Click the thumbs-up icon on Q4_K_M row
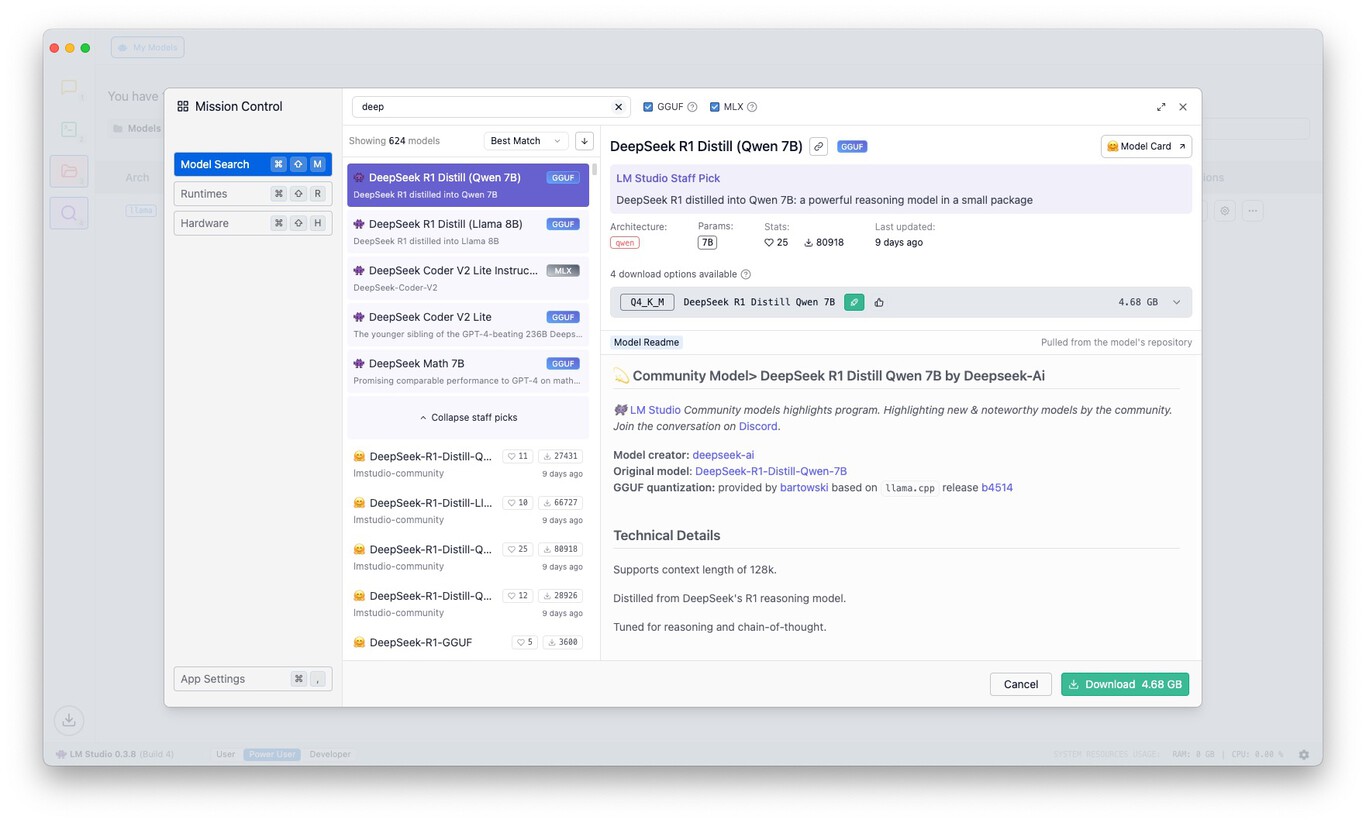The width and height of the screenshot is (1366, 823). point(879,302)
